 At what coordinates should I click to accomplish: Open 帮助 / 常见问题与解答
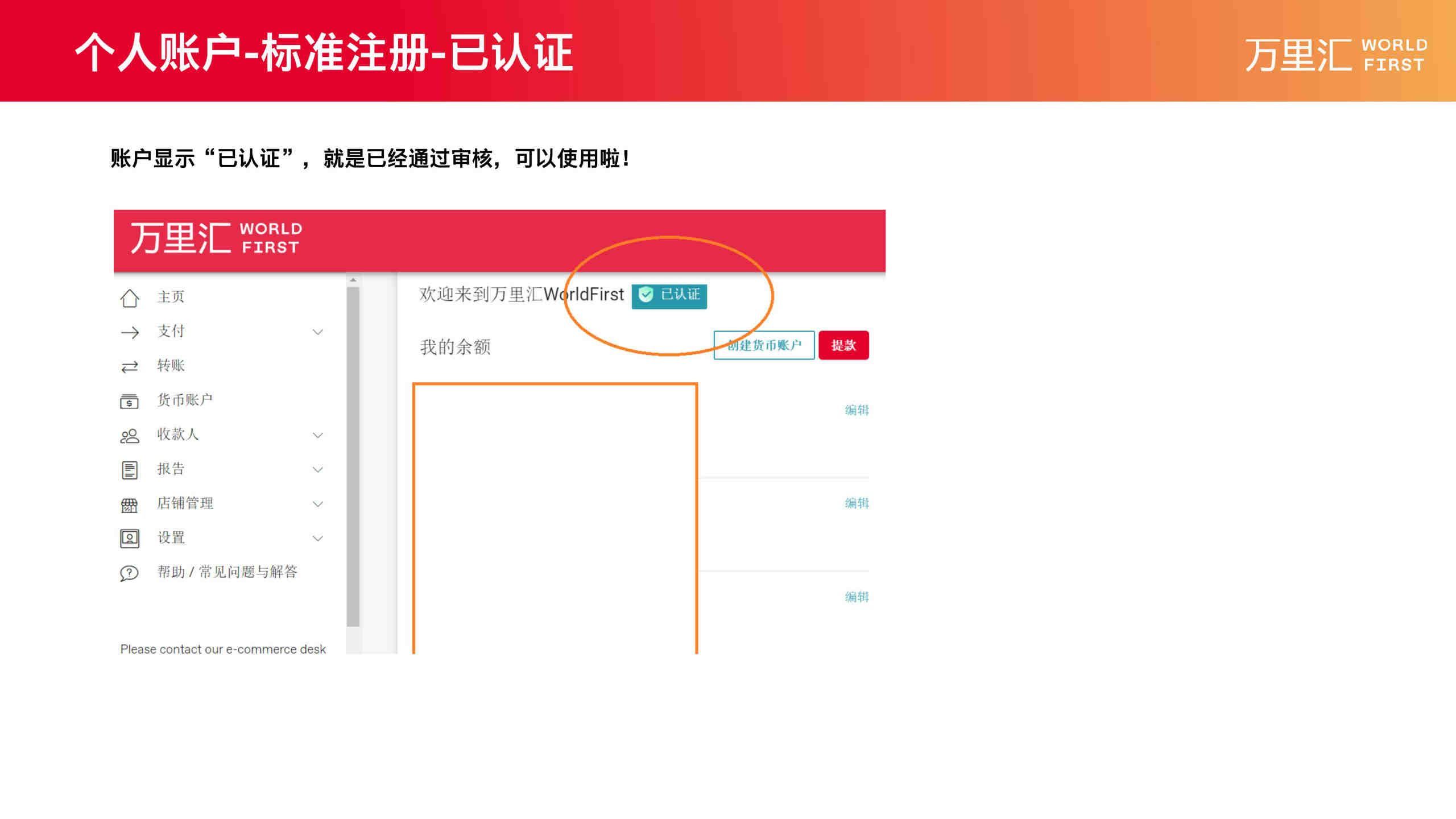pyautogui.click(x=227, y=572)
